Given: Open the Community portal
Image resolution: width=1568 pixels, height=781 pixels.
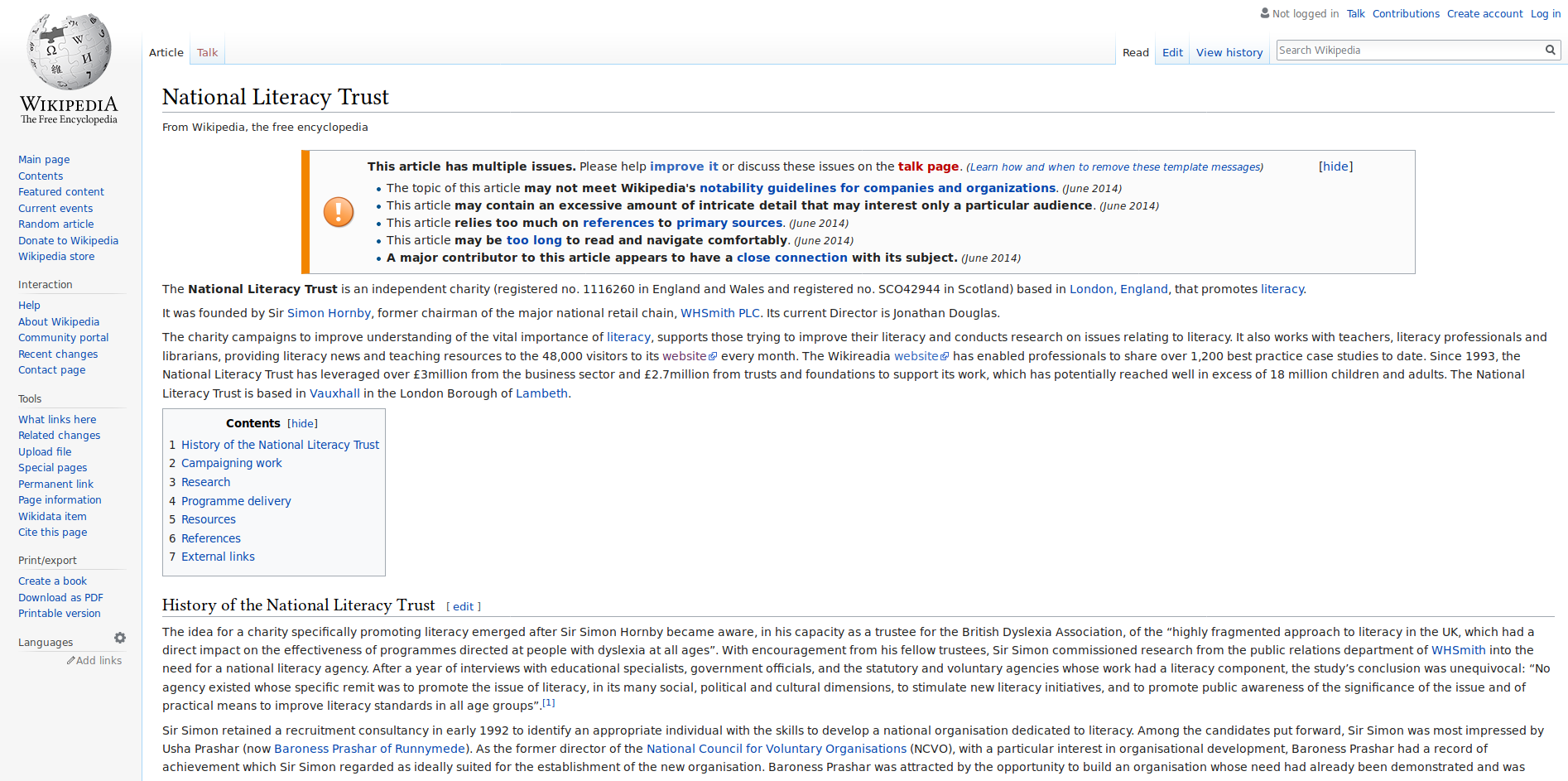Looking at the screenshot, I should tap(63, 338).
